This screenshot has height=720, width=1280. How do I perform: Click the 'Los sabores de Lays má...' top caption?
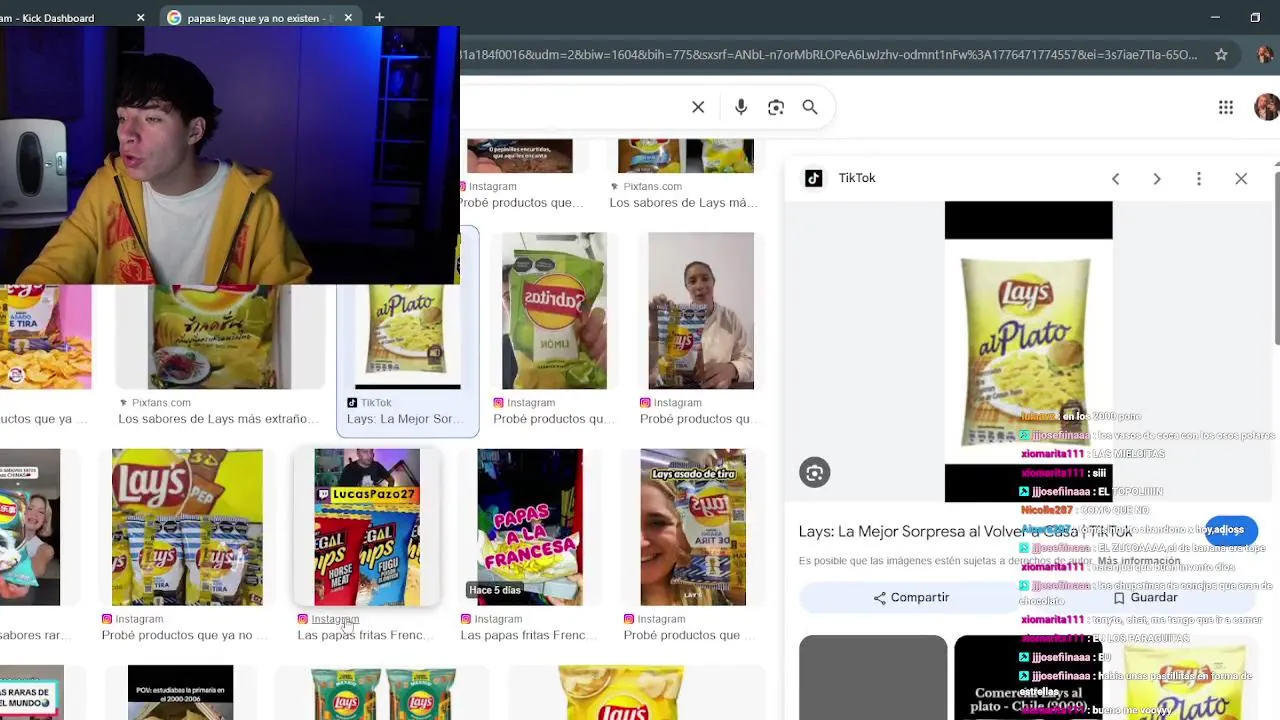coord(683,203)
